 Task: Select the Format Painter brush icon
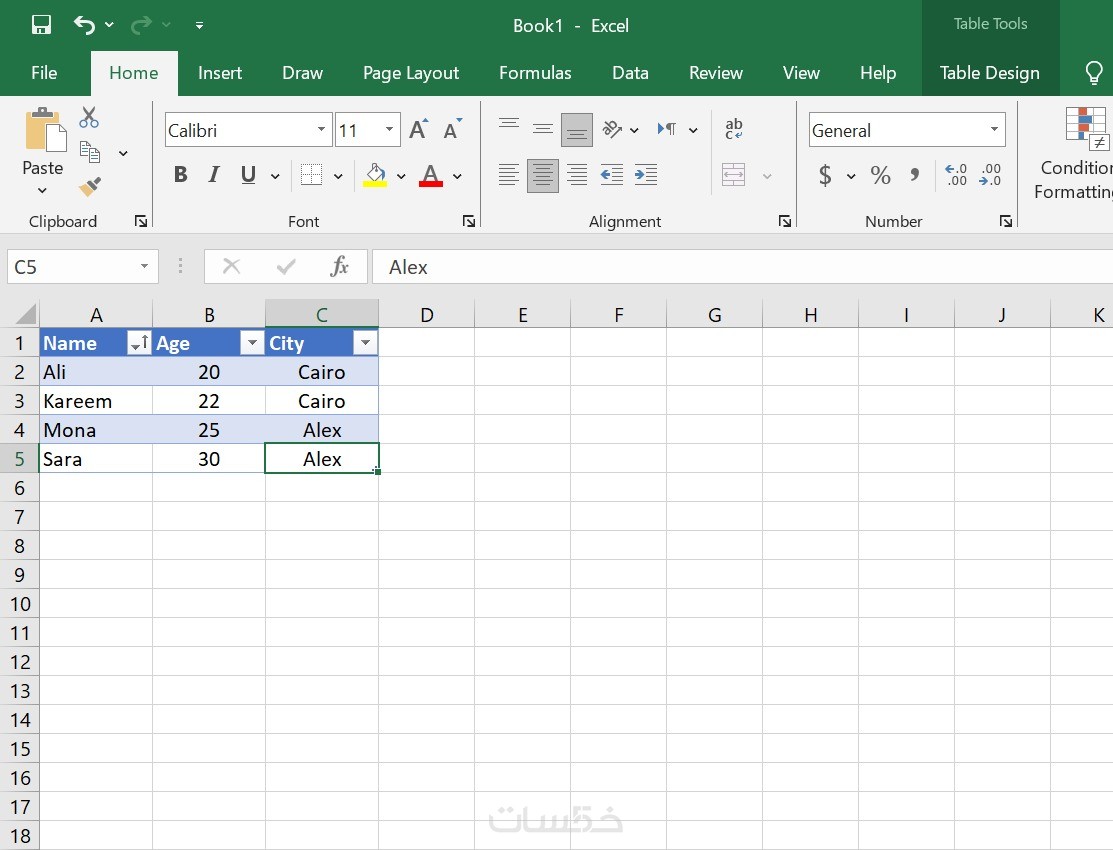[89, 186]
